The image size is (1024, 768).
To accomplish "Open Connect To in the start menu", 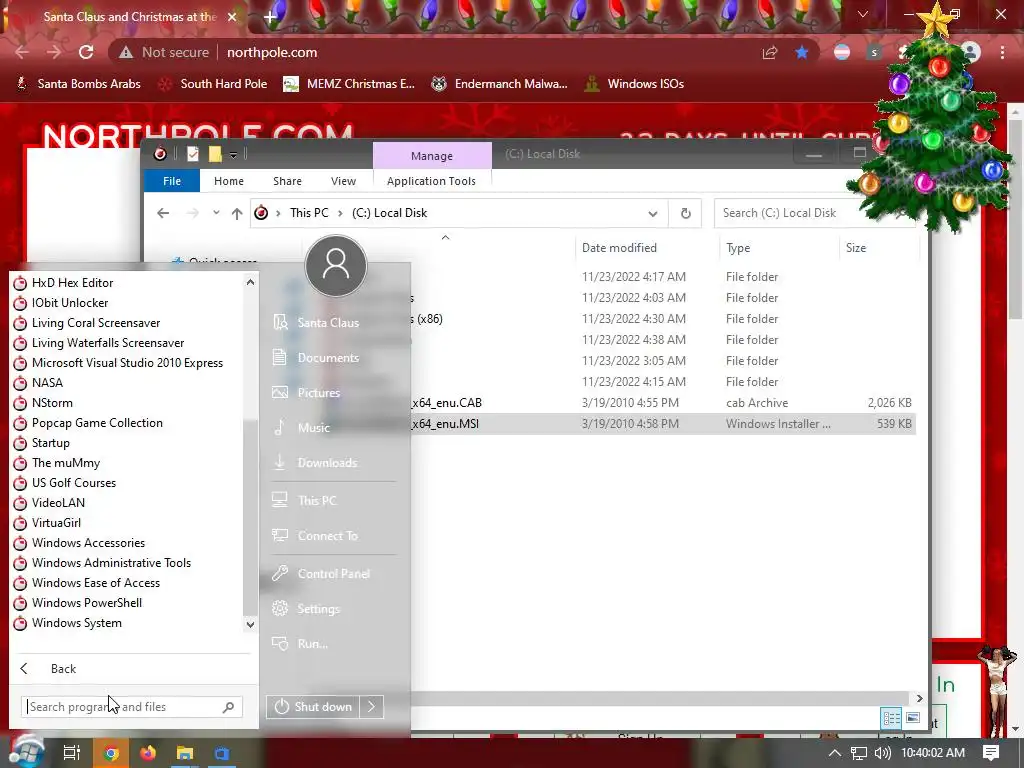I will pyautogui.click(x=327, y=536).
